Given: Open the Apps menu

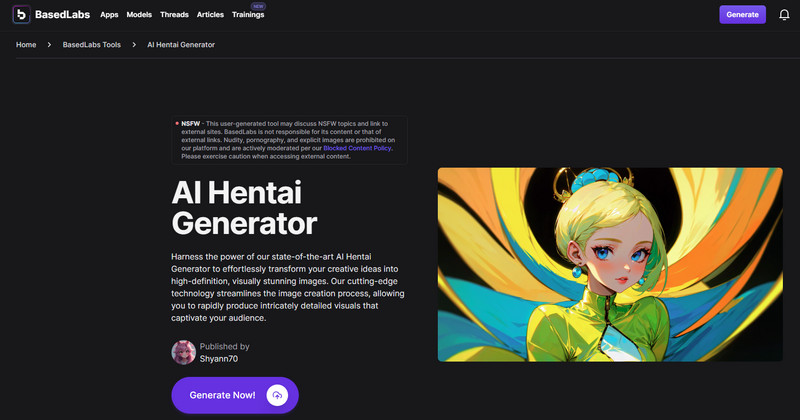Looking at the screenshot, I should click(x=109, y=15).
